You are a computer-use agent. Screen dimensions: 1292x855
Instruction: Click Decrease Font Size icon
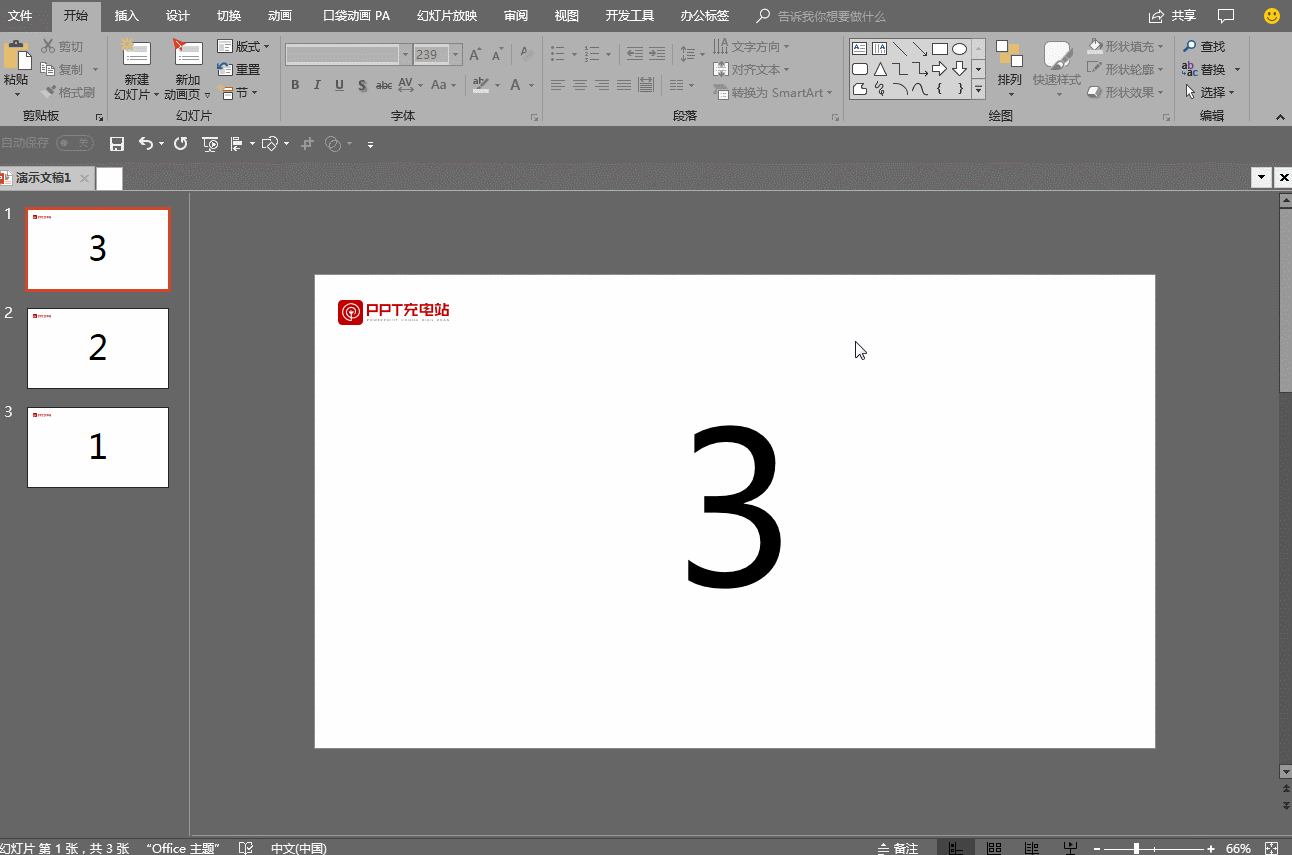497,55
